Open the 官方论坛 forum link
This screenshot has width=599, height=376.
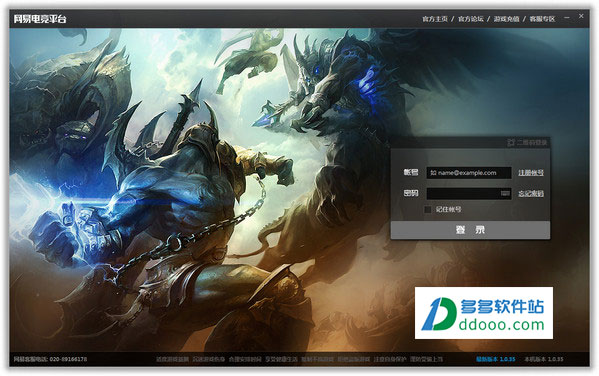coord(471,19)
